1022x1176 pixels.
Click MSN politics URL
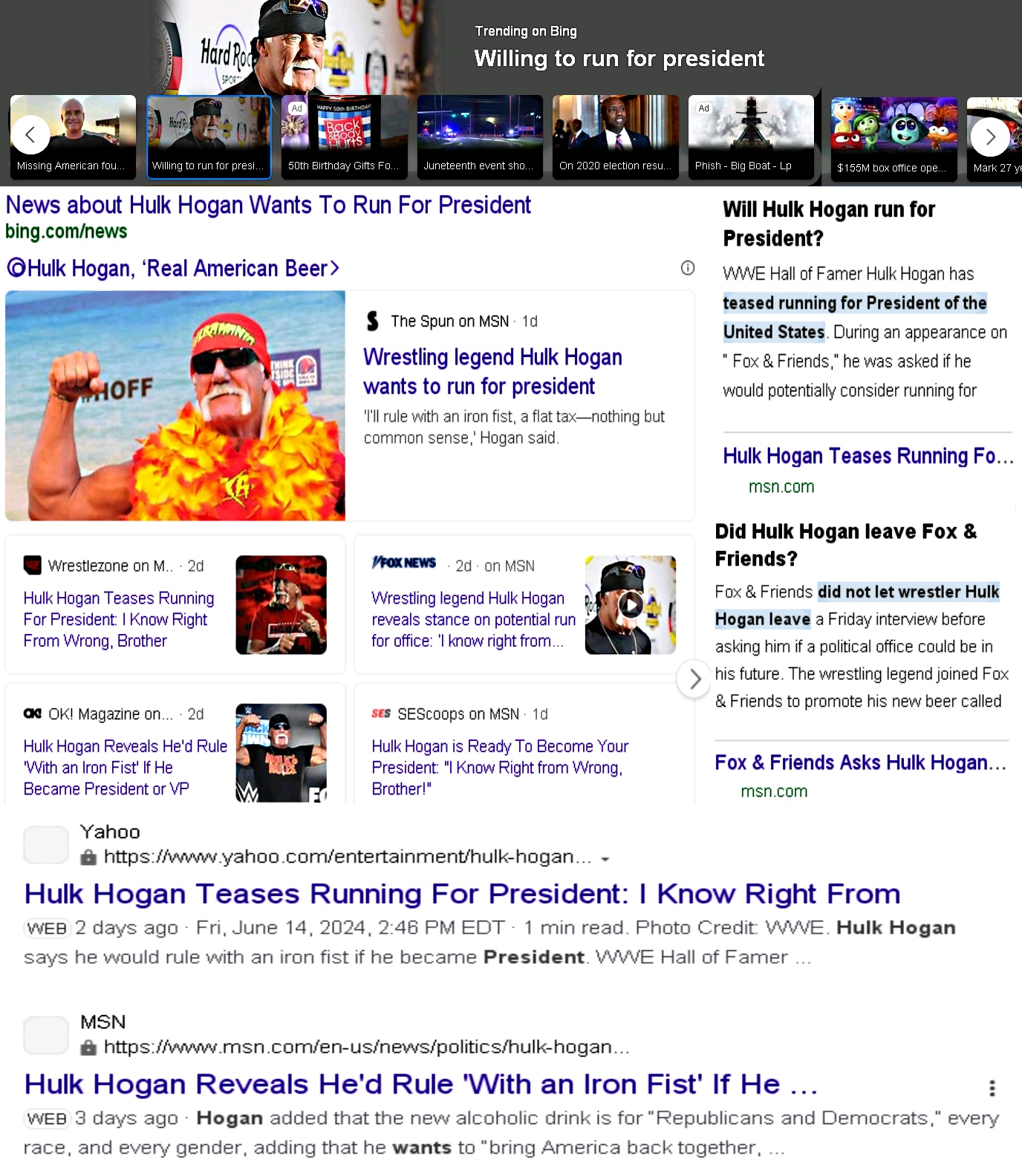tap(366, 1047)
